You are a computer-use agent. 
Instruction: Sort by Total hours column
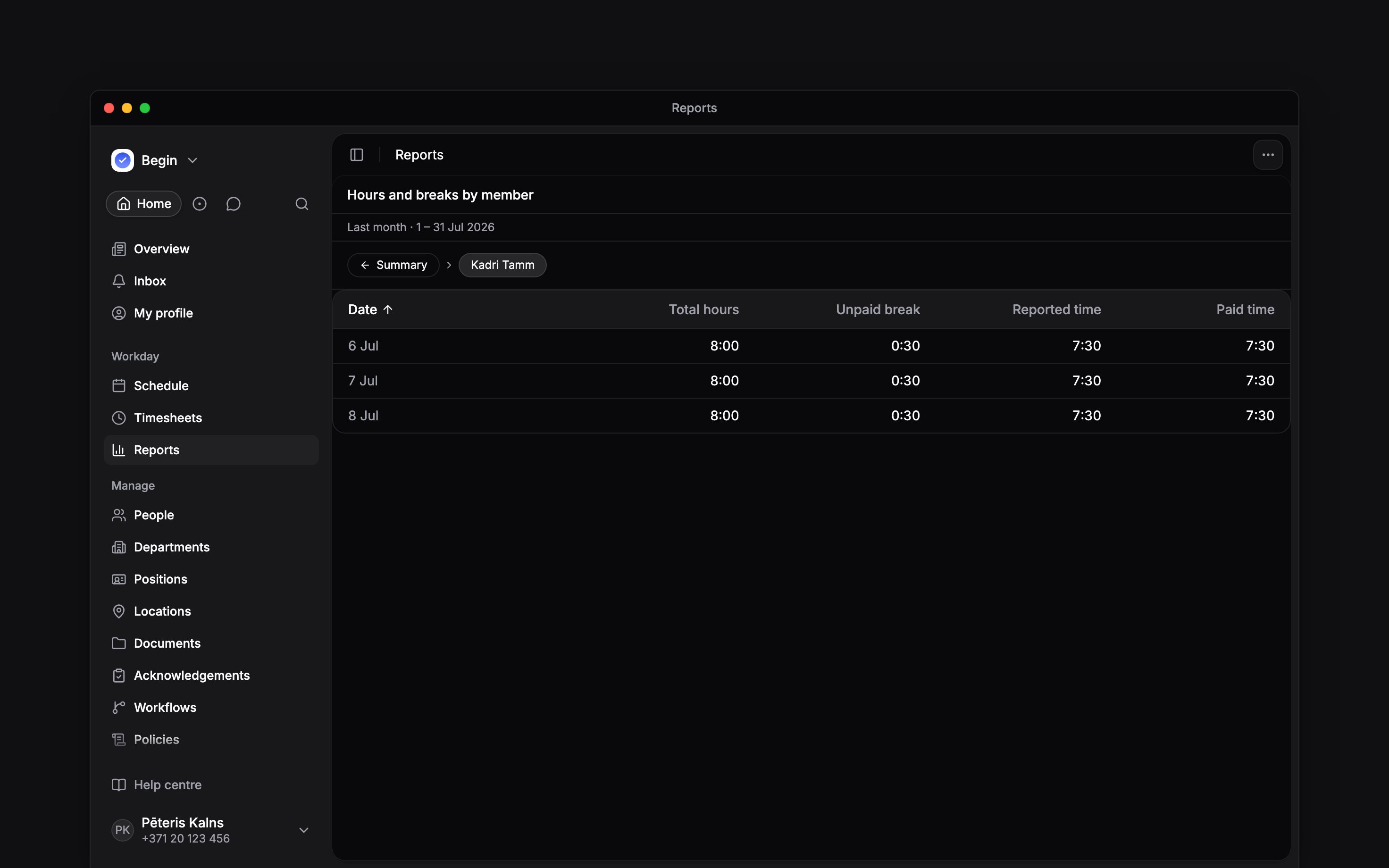pyautogui.click(x=703, y=309)
